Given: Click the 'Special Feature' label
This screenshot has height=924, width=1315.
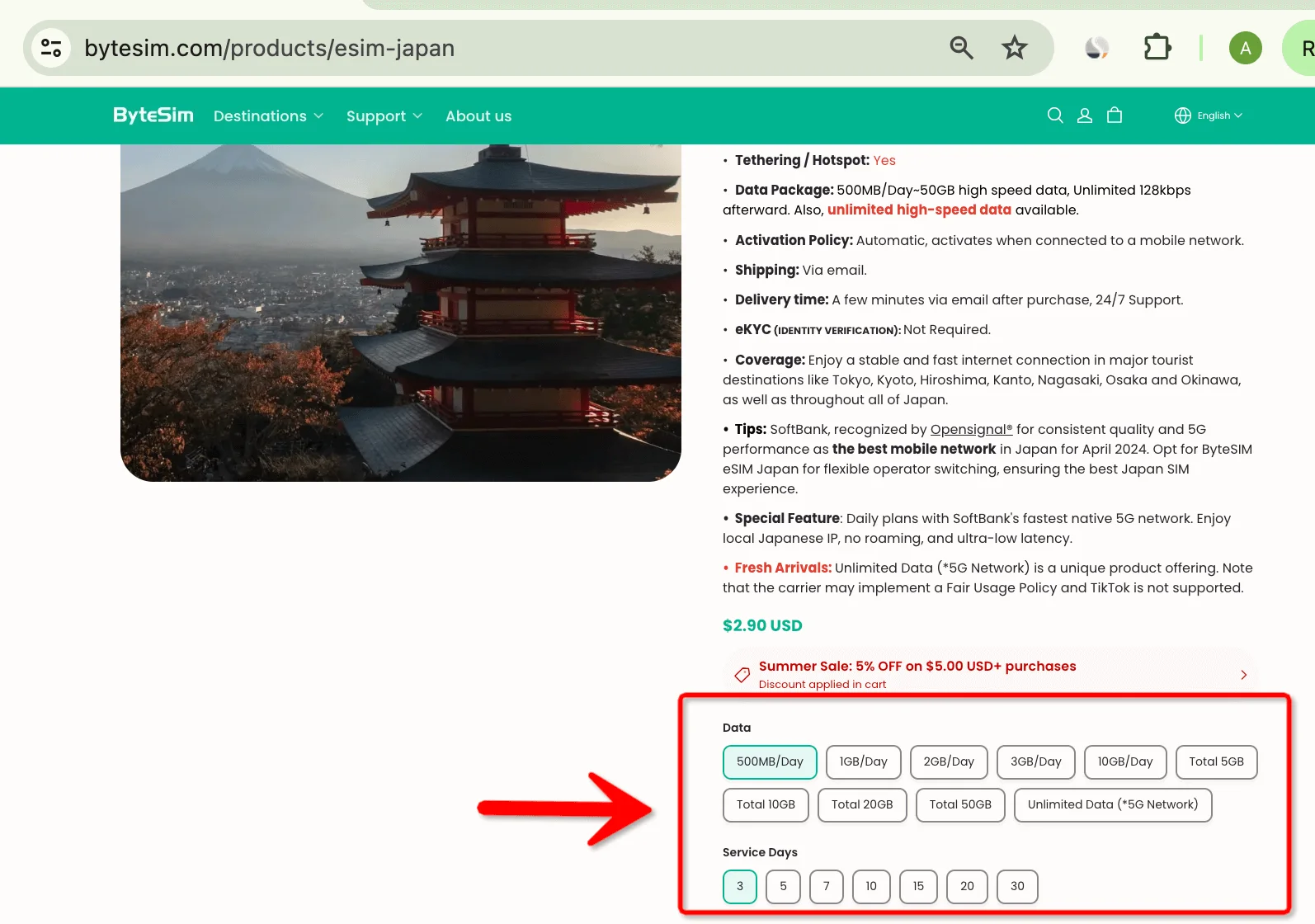Looking at the screenshot, I should point(787,519).
